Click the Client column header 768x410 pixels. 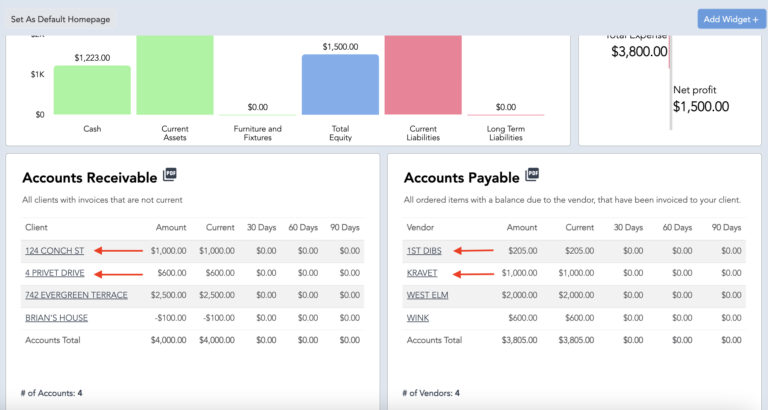pyautogui.click(x=36, y=228)
